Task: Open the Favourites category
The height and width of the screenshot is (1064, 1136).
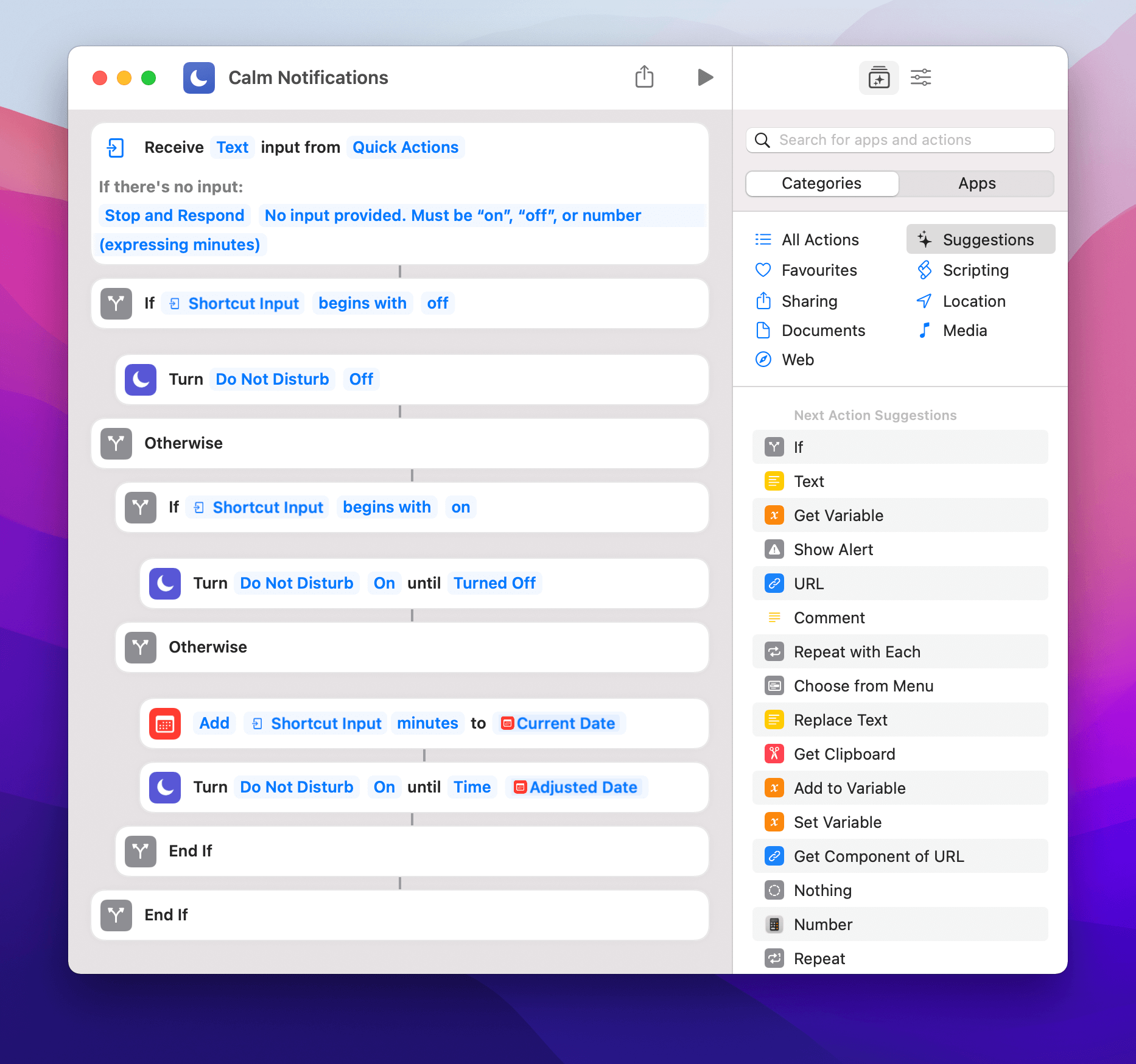Action: pyautogui.click(x=819, y=270)
